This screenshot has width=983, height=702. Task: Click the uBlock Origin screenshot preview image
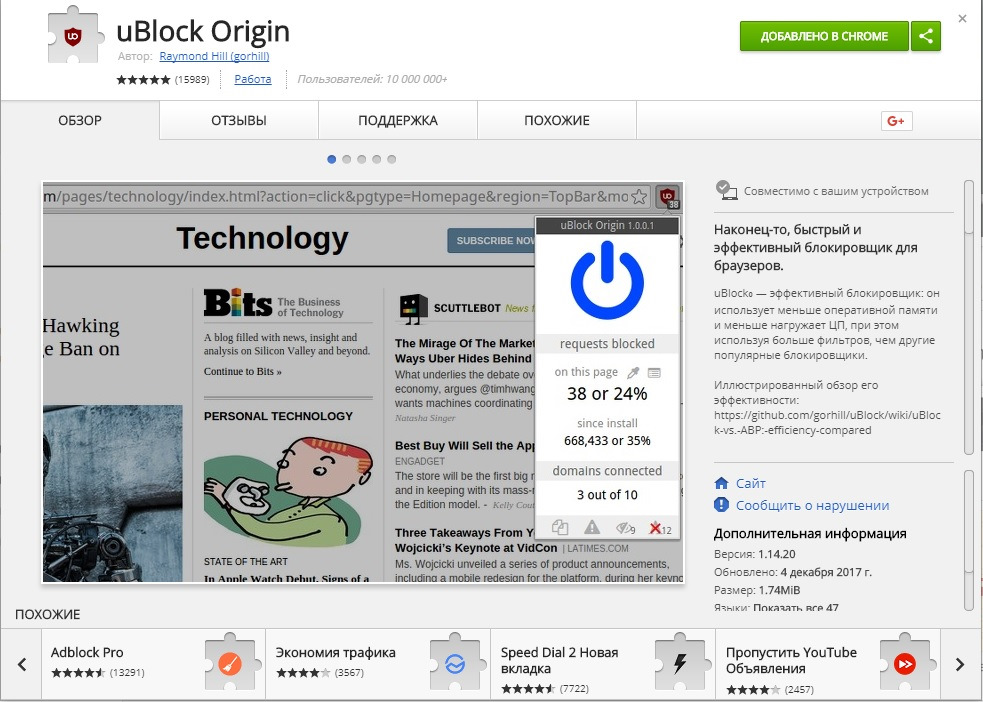tap(363, 382)
